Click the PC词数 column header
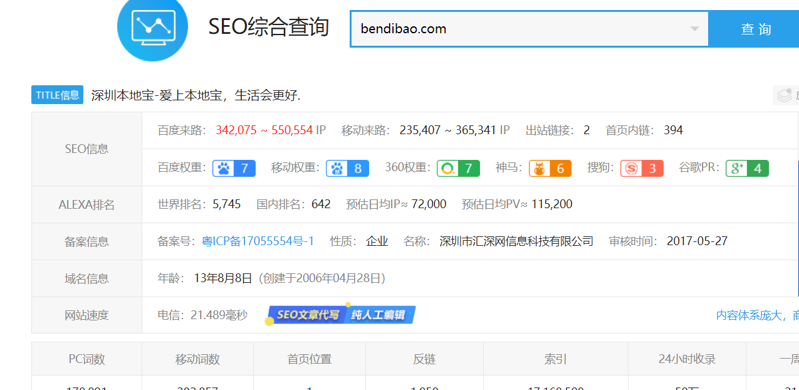The width and height of the screenshot is (799, 390). click(x=87, y=359)
